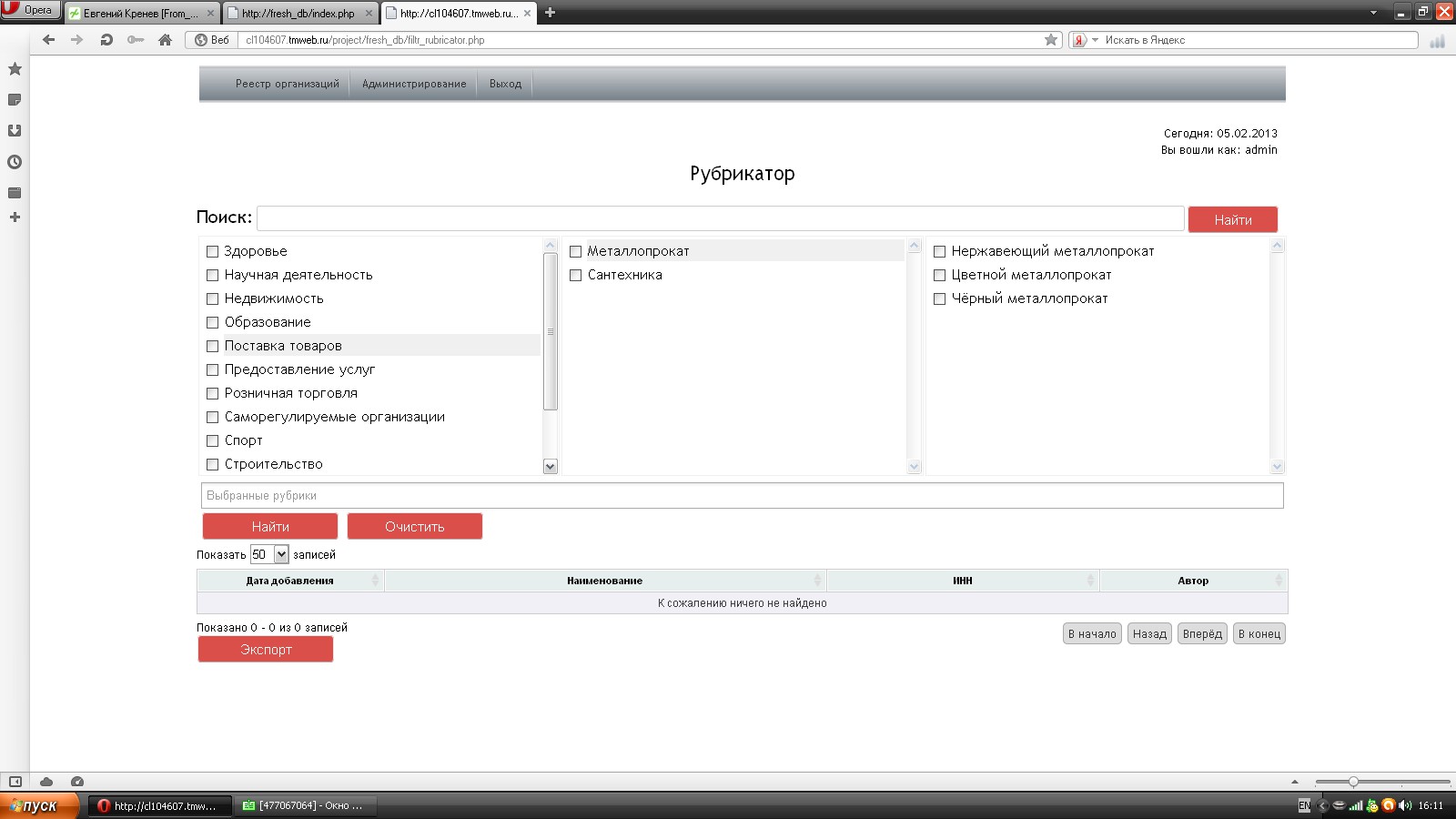Open a new tab with the plus button
The image size is (1456, 819).
point(550,13)
